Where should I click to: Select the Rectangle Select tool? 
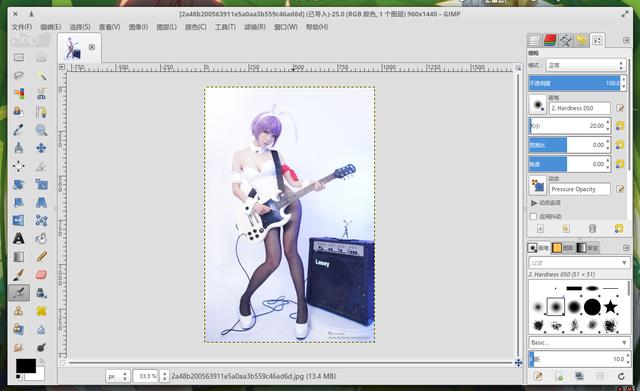[x=18, y=58]
